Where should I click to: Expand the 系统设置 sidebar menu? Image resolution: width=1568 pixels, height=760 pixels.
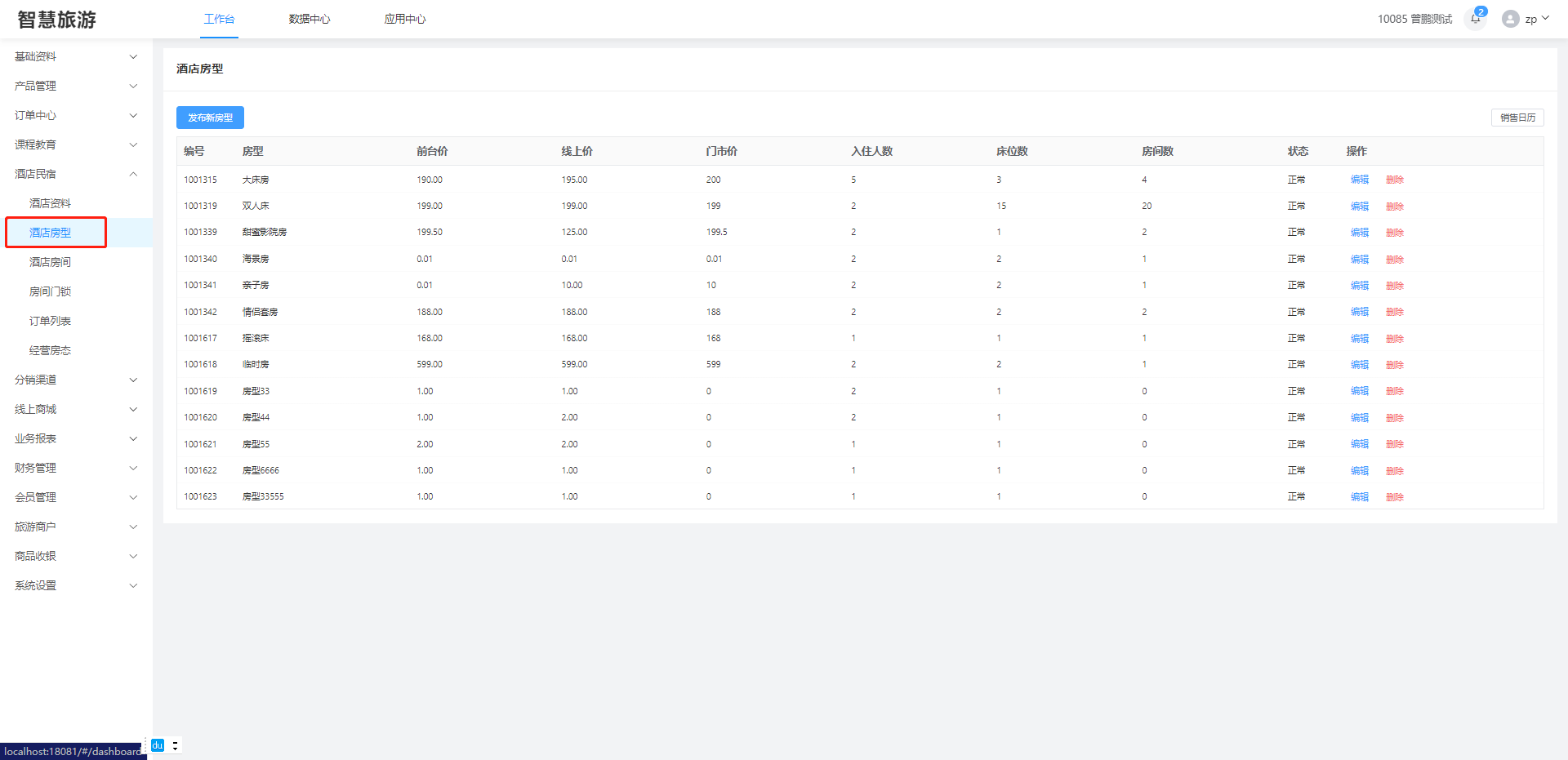pyautogui.click(x=75, y=585)
